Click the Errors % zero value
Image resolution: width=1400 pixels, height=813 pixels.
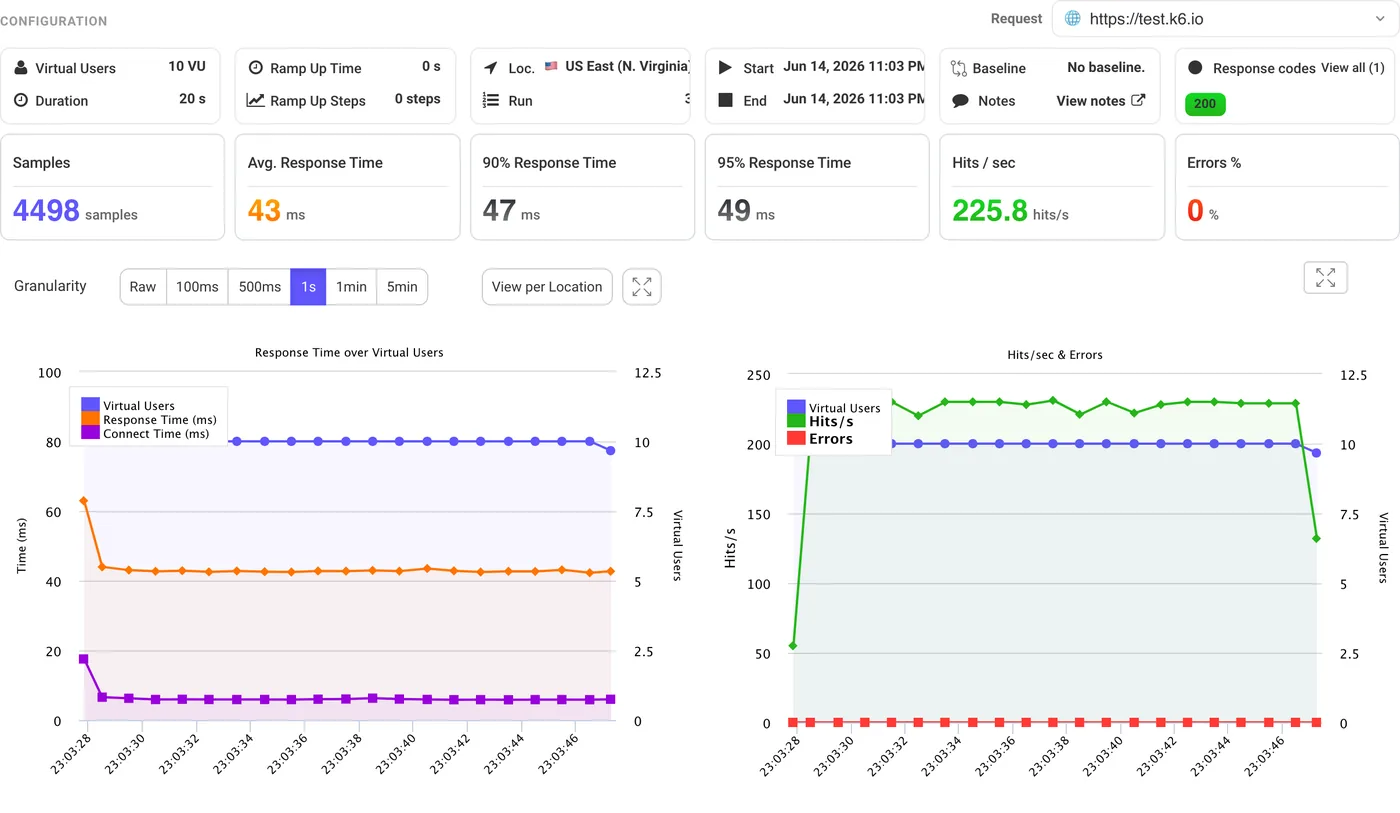click(1194, 210)
